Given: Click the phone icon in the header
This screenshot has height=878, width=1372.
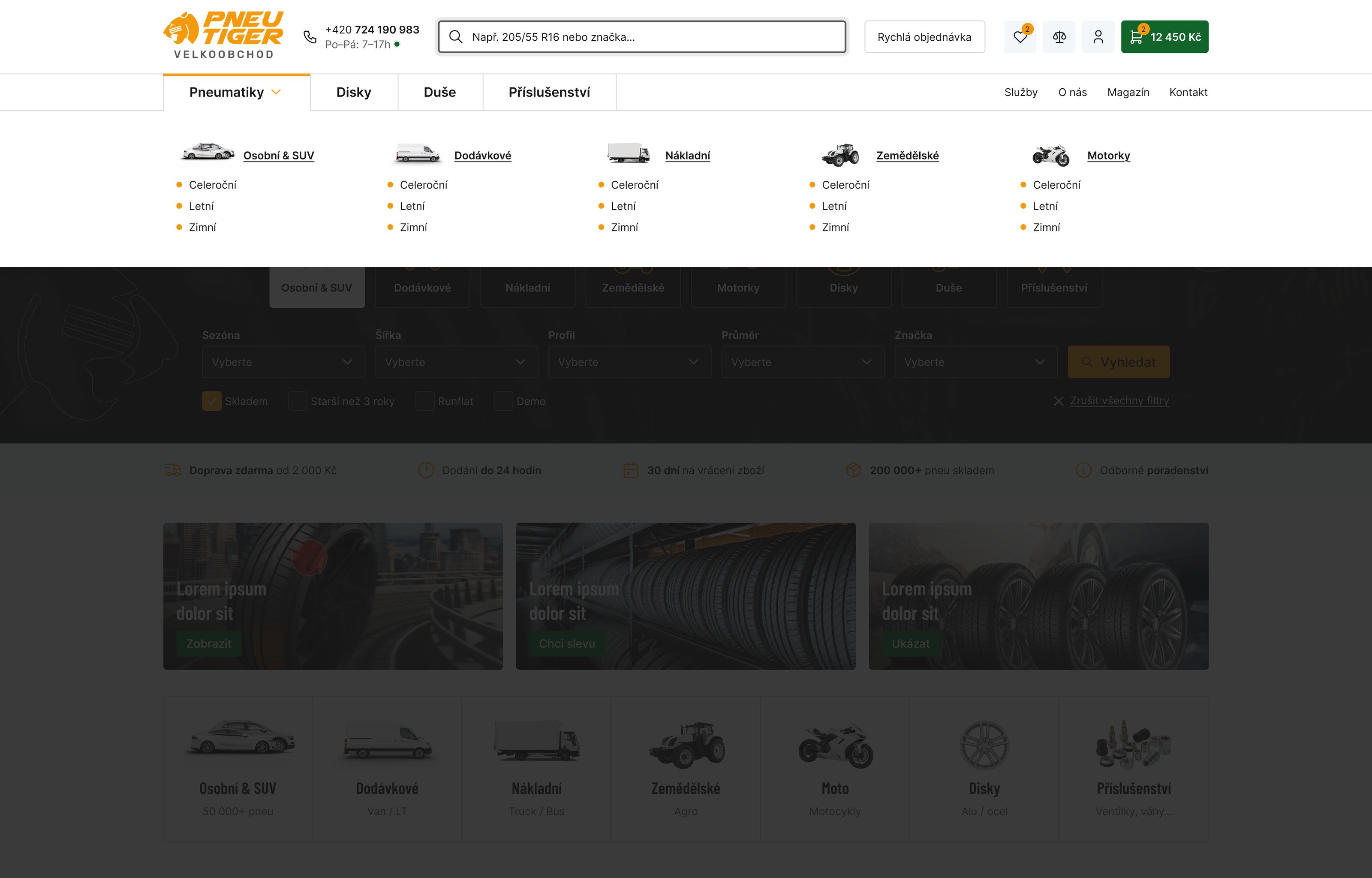Looking at the screenshot, I should click(x=310, y=37).
